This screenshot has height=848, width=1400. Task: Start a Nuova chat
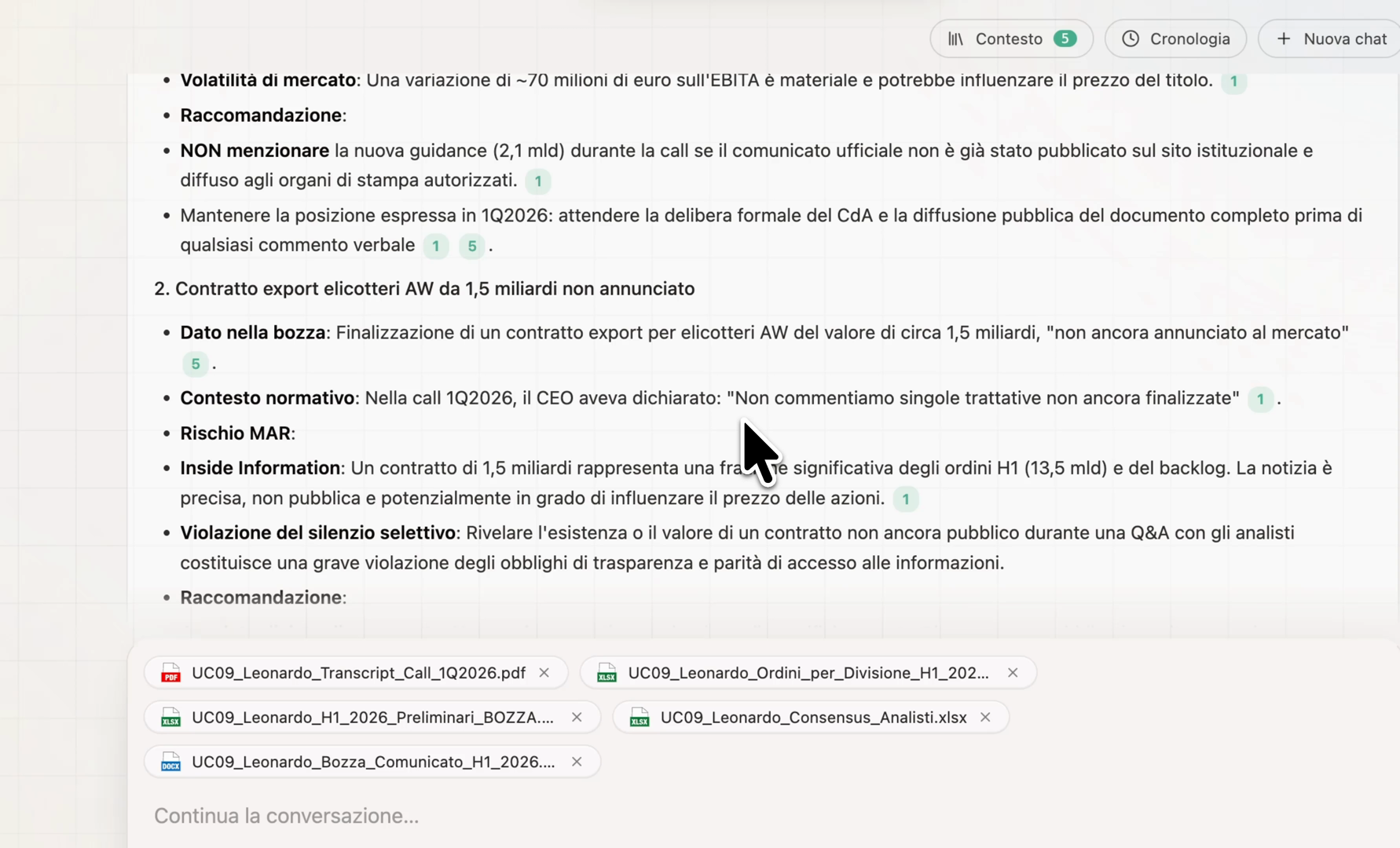click(1331, 38)
